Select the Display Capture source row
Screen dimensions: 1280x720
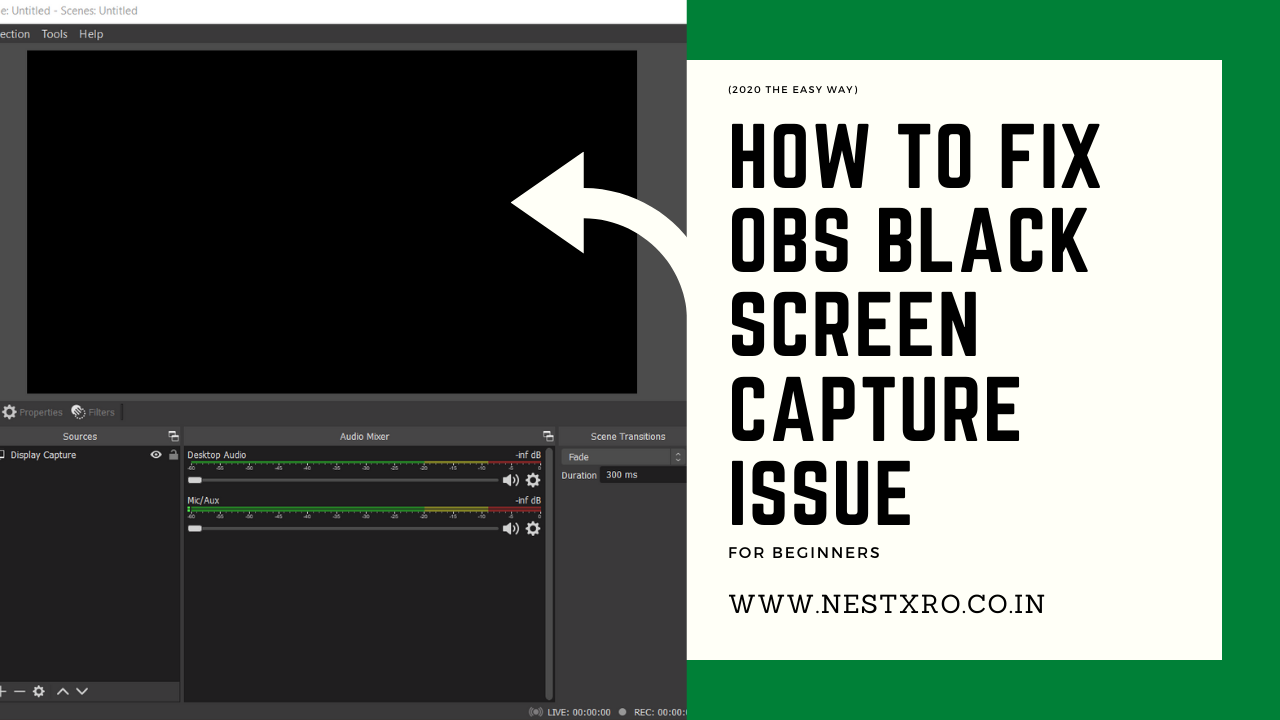90,455
